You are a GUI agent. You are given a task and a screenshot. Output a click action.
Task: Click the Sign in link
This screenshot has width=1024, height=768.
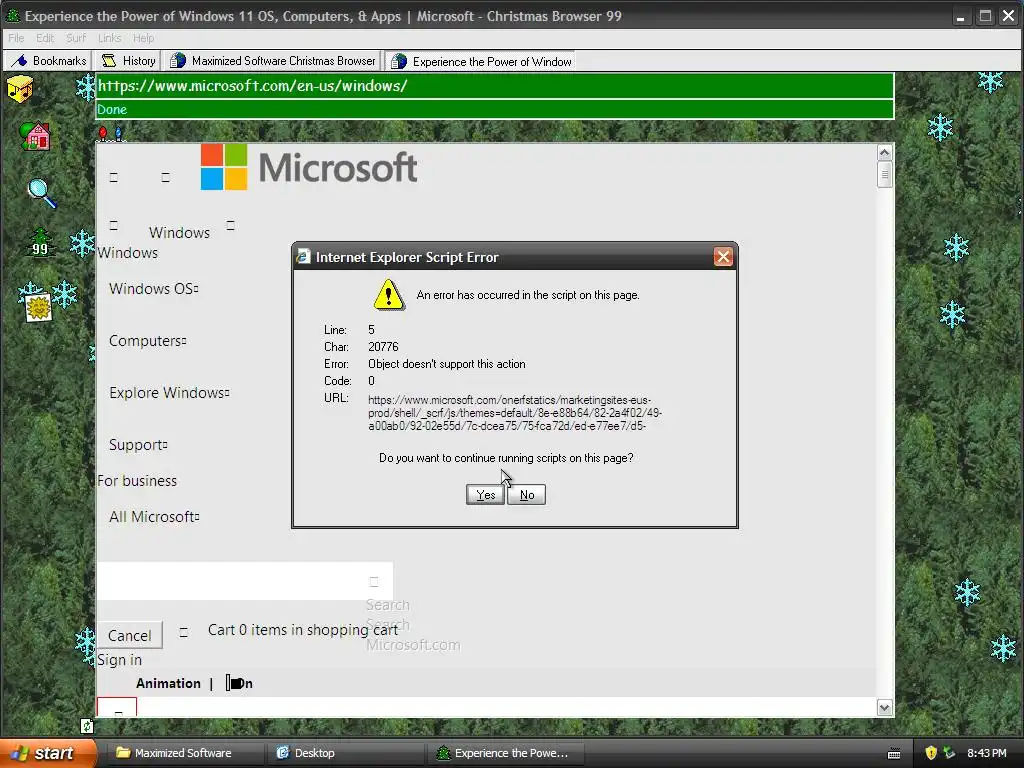coord(120,660)
